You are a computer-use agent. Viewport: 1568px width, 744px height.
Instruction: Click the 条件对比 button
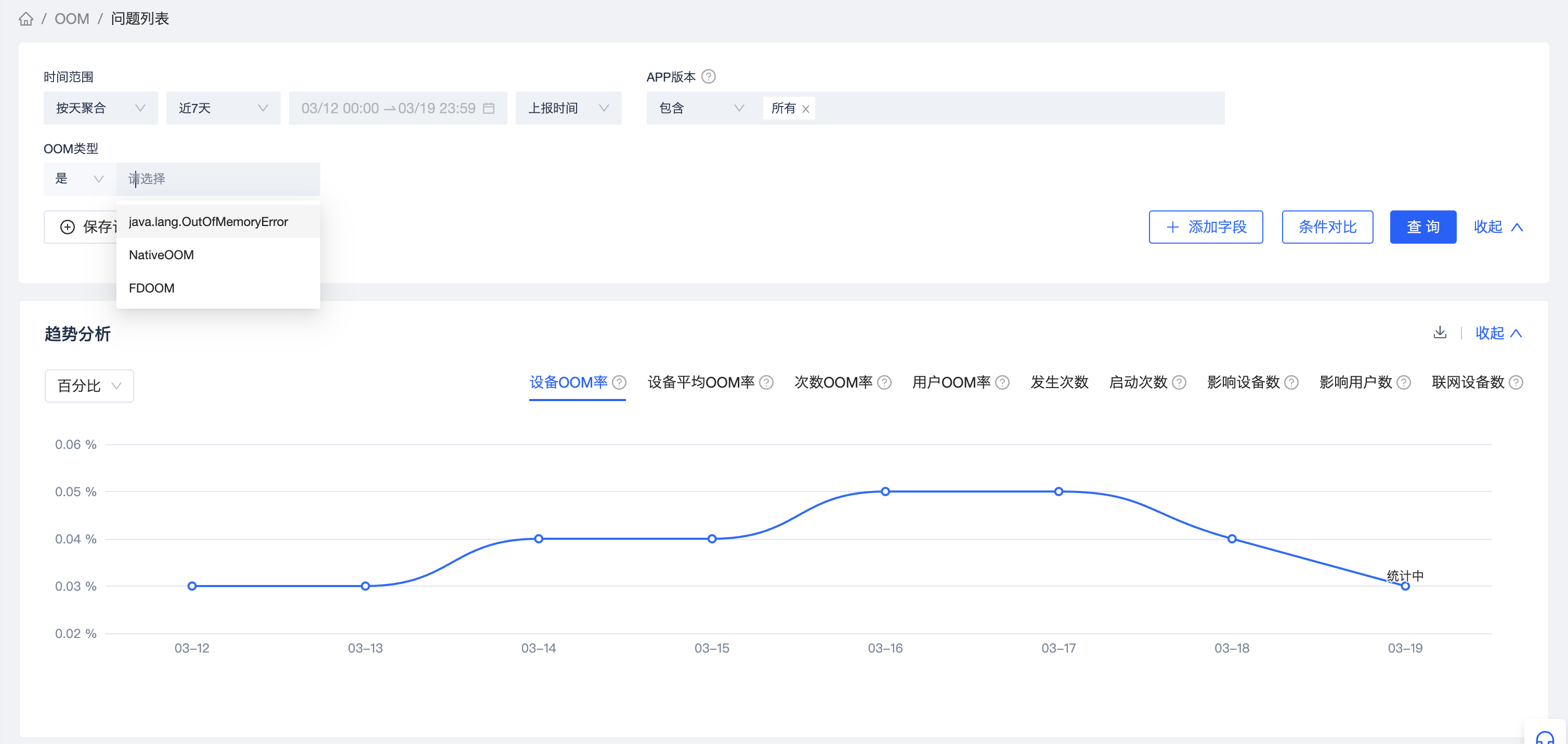coord(1327,227)
